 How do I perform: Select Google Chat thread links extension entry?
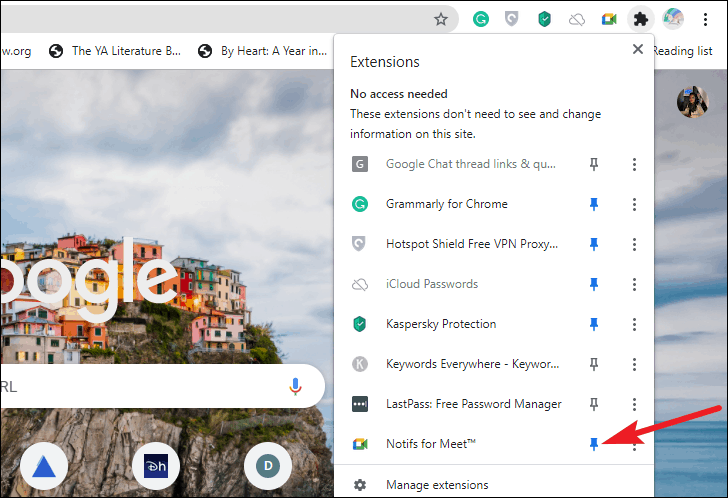point(471,164)
